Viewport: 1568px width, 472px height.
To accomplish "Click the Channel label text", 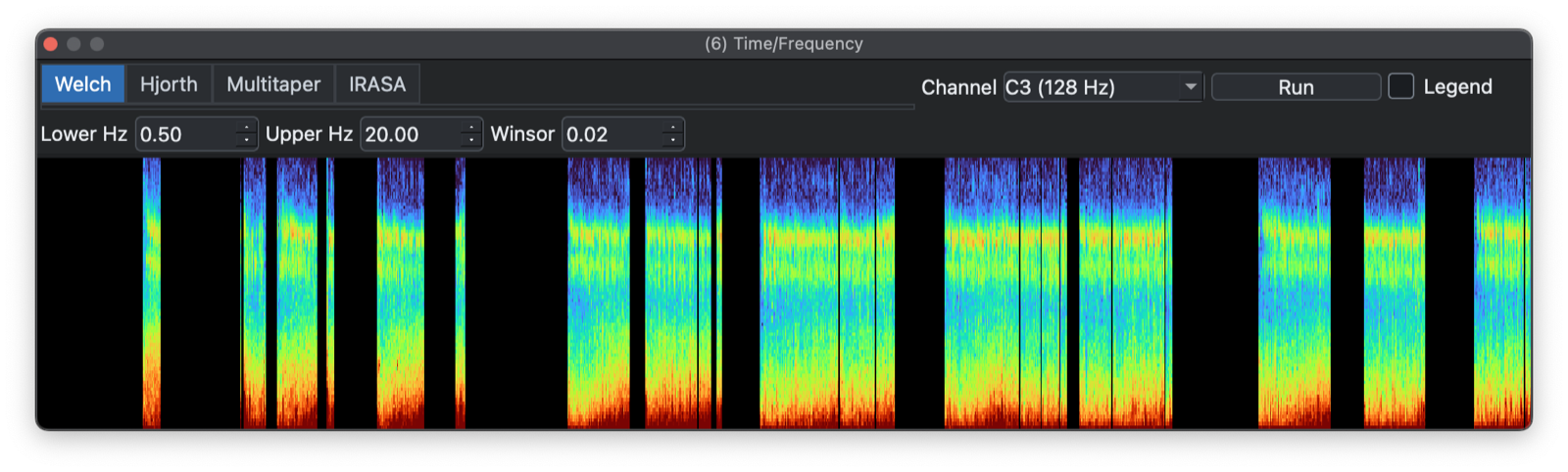I will click(x=958, y=87).
